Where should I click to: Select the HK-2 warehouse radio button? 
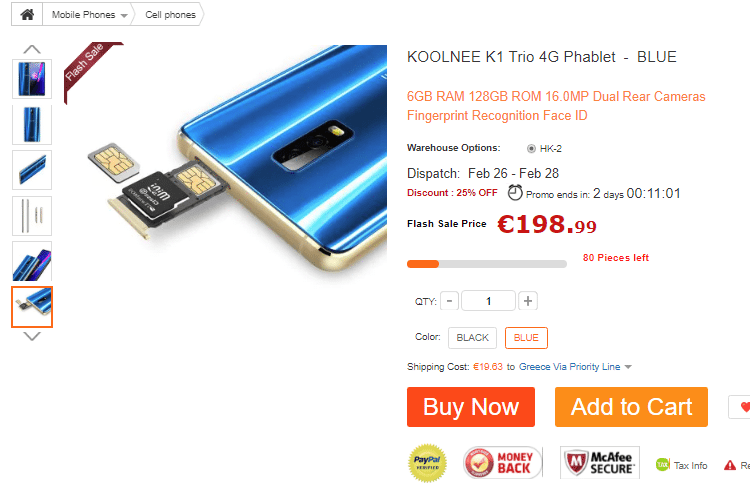click(x=531, y=149)
